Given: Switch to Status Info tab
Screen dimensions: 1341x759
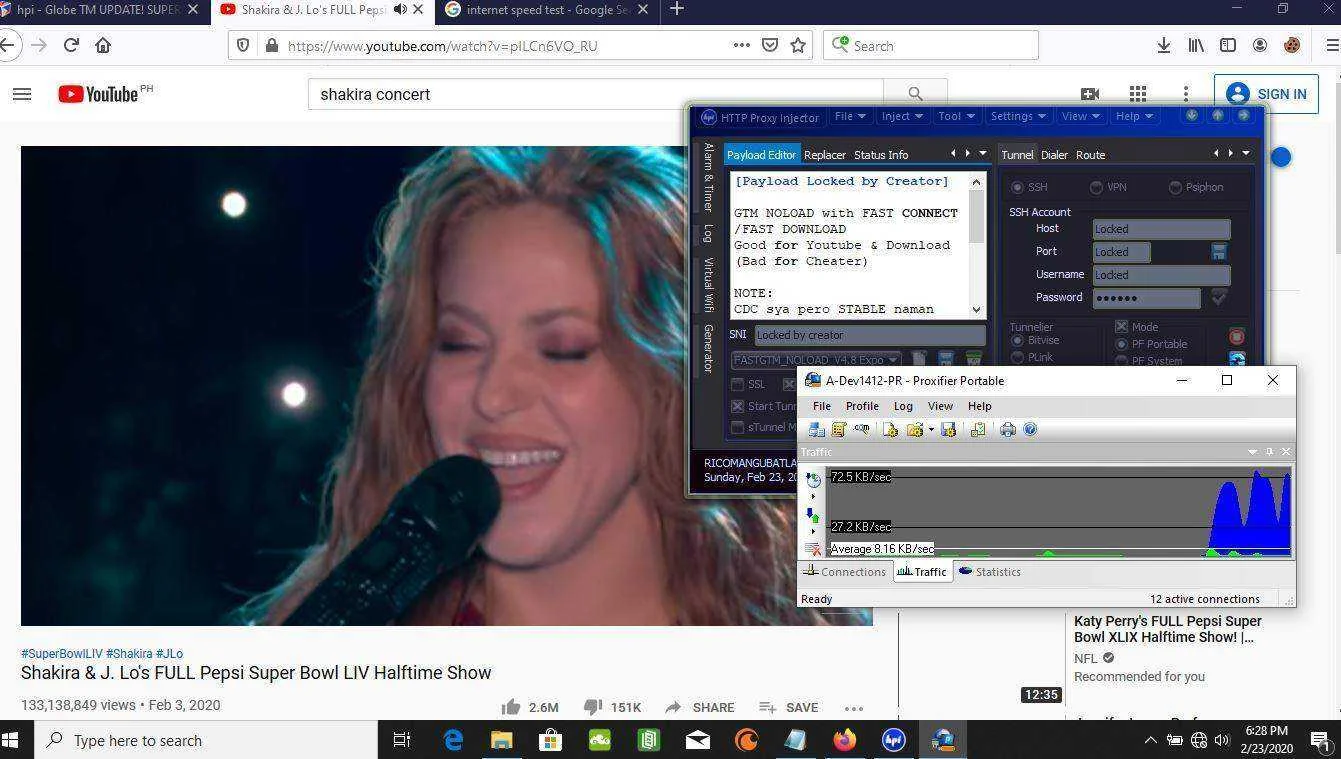Looking at the screenshot, I should click(x=881, y=155).
